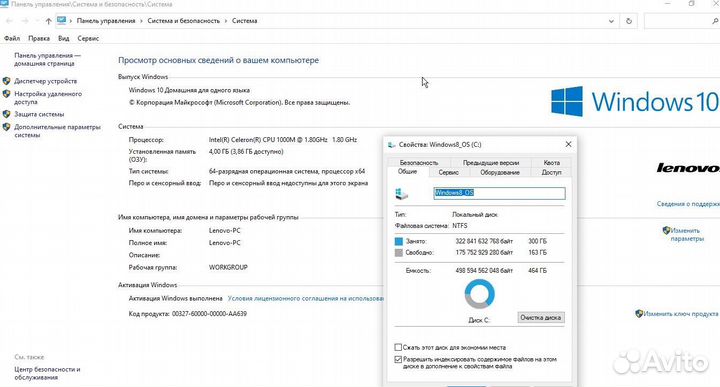Image resolution: width=720 pixels, height=387 pixels.
Task: Click the drive icon in properties title bar
Action: (x=392, y=145)
